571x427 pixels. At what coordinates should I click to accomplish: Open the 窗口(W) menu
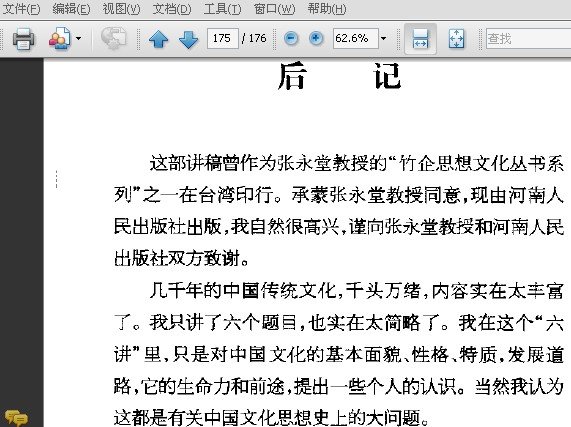tap(274, 8)
